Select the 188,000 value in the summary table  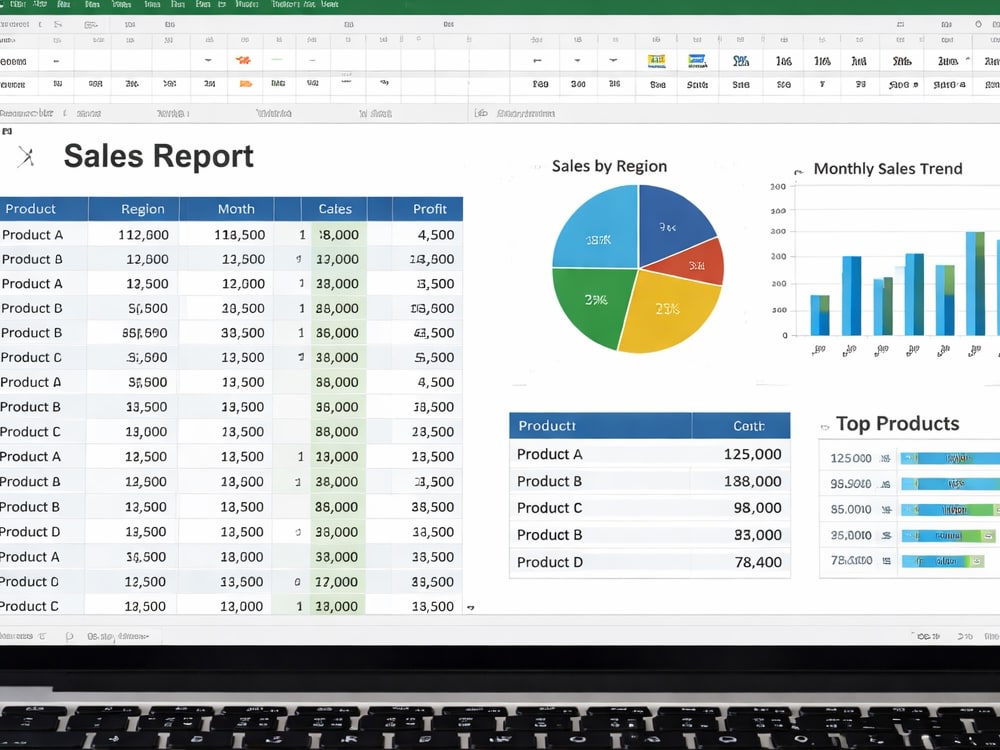click(753, 481)
